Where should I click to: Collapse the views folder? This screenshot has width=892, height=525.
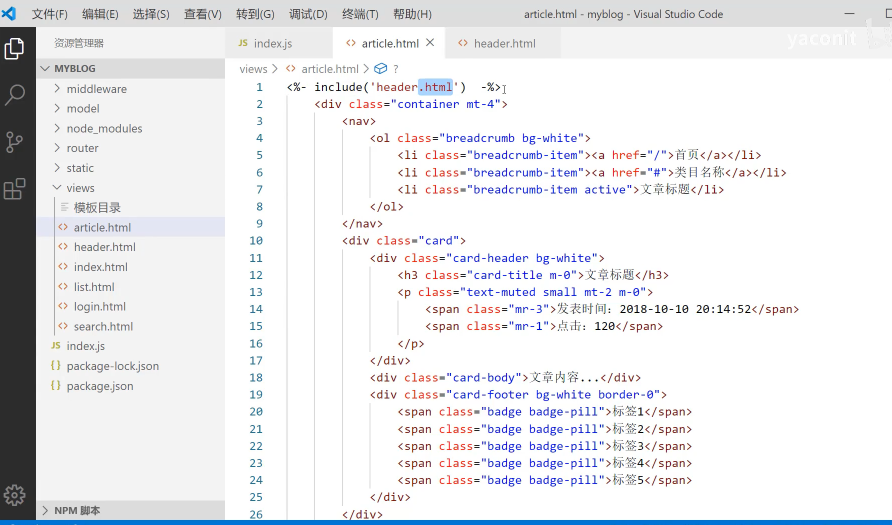tap(57, 188)
